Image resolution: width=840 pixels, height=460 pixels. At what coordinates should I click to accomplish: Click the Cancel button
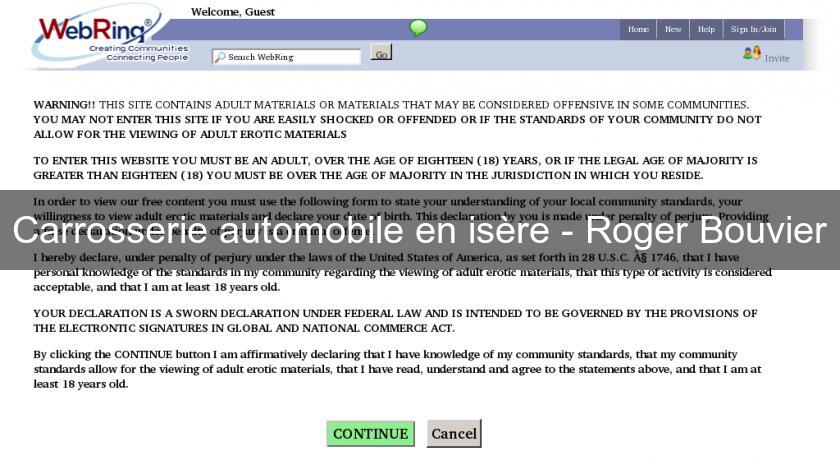pos(454,433)
